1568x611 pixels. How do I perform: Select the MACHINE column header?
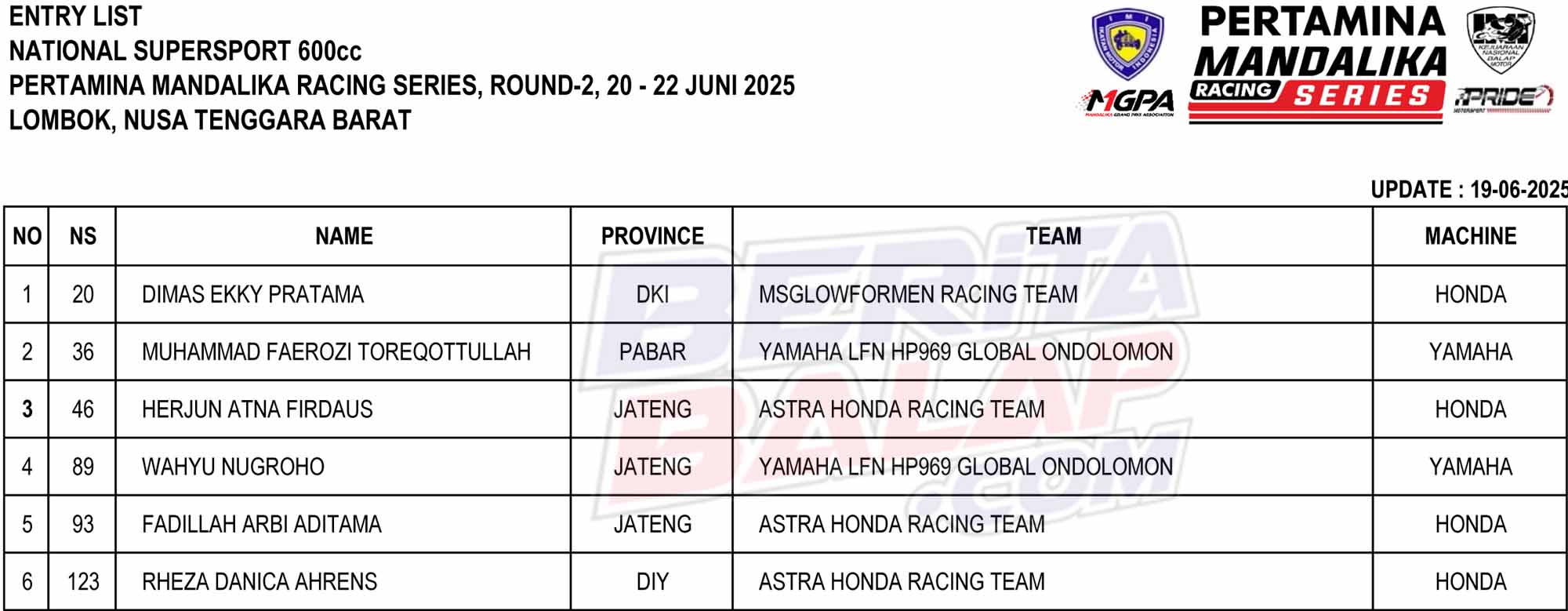(x=1470, y=236)
